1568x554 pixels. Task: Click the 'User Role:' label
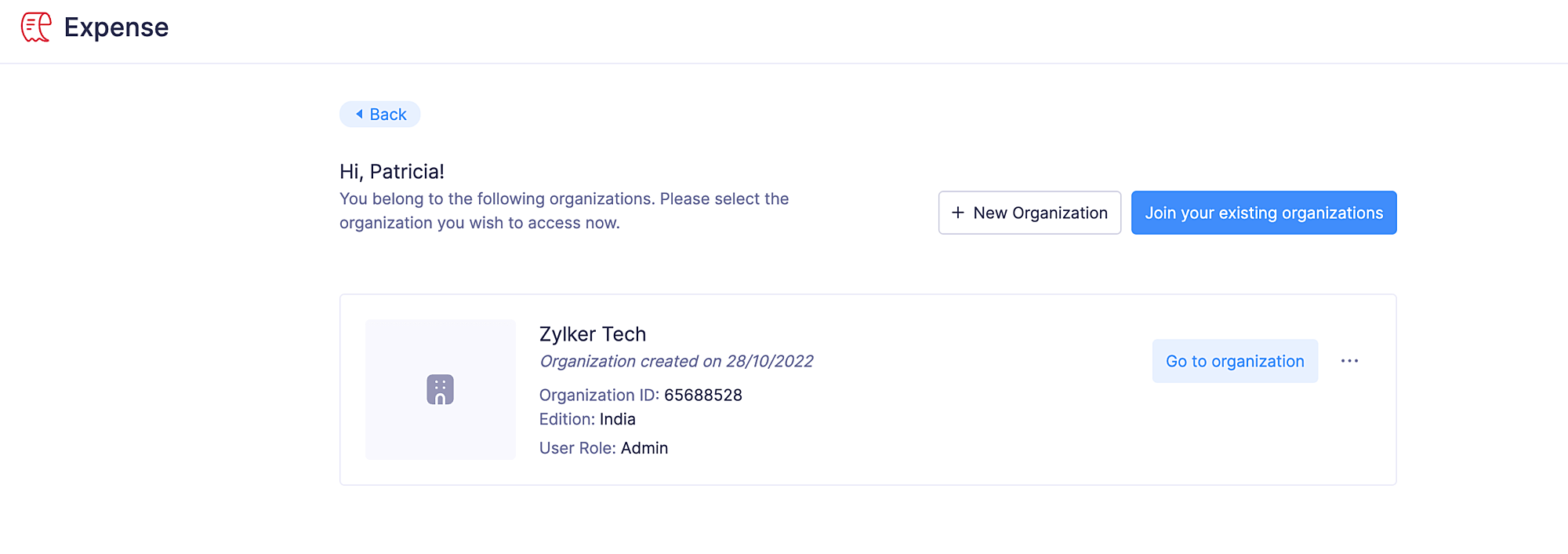(x=577, y=448)
